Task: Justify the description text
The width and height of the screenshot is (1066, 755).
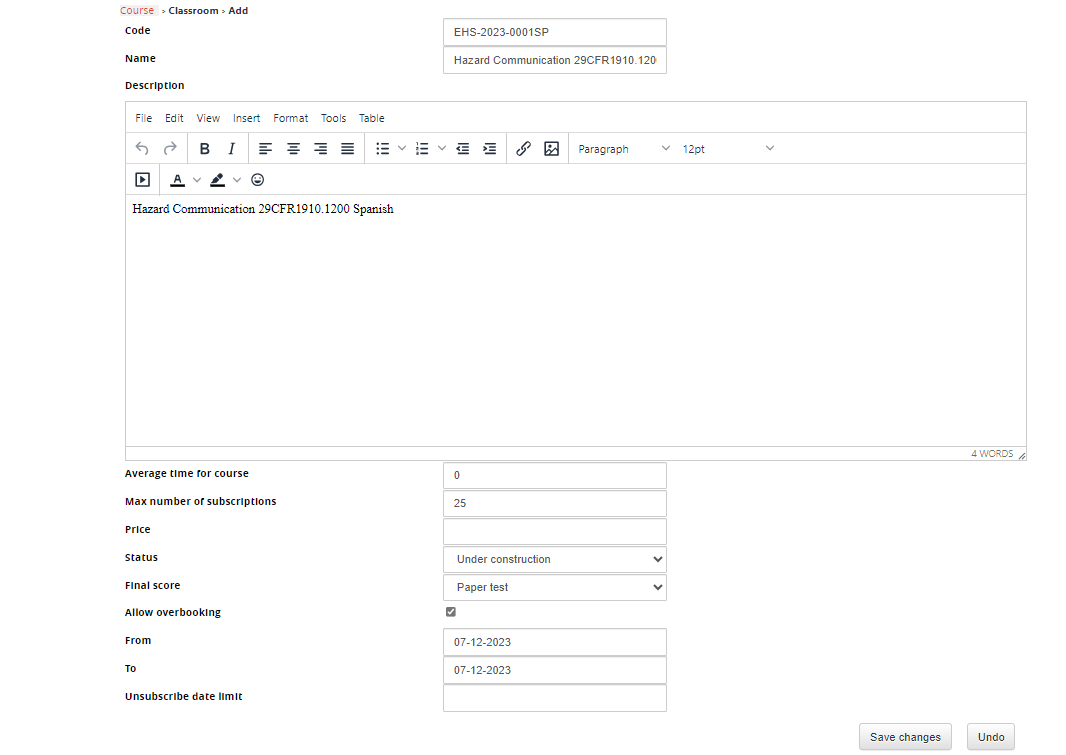Action: tap(347, 149)
